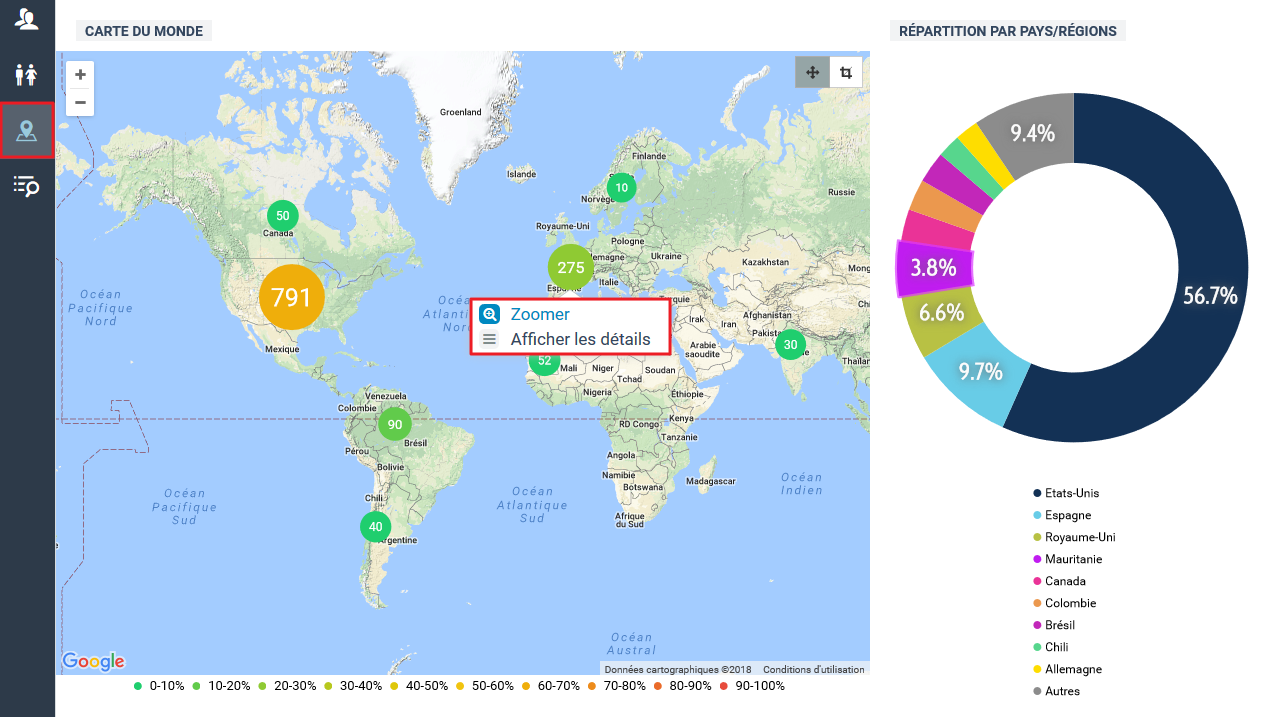1270x717 pixels.
Task: Select the pan/move map tool
Action: 812,72
